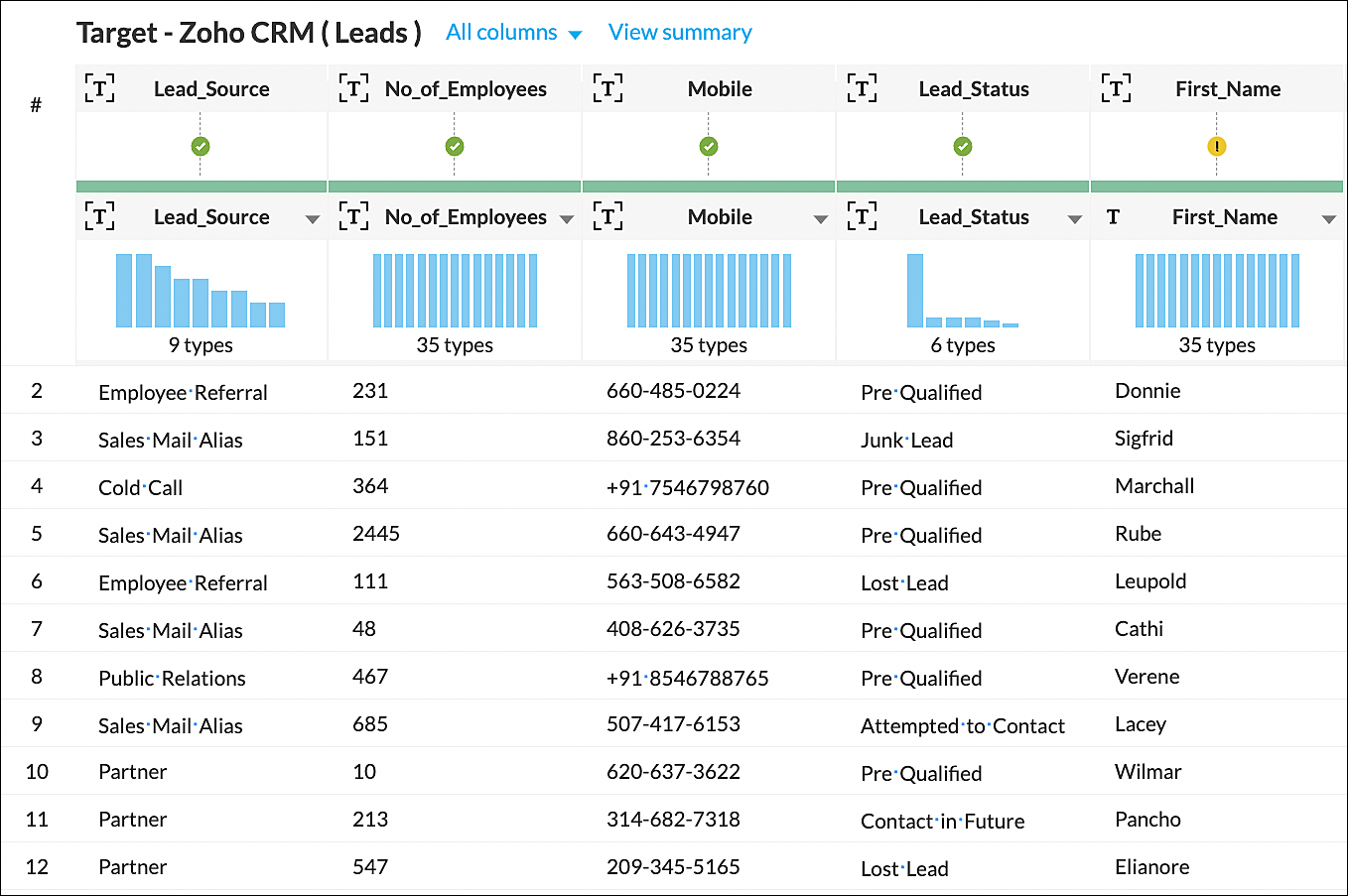
Task: Click the data type icon for source No_of_Employees
Action: tap(353, 216)
